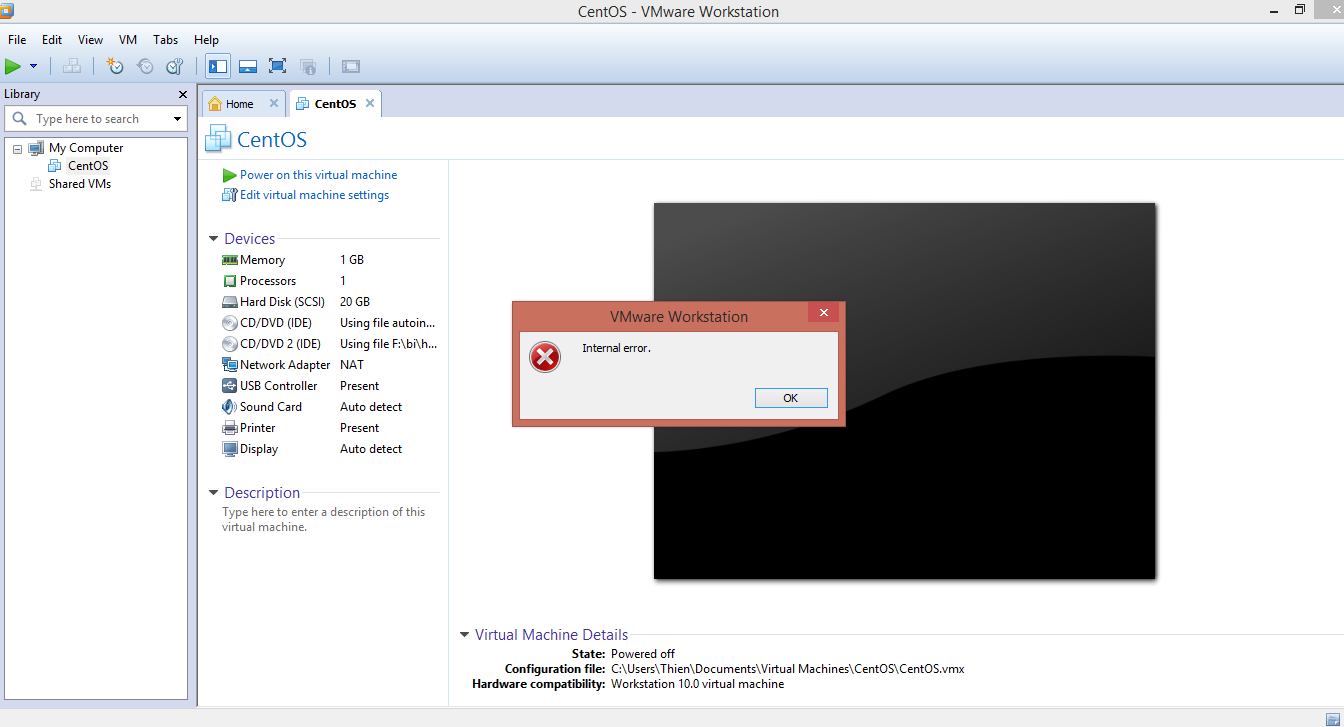Open the library search dropdown arrow
Image resolution: width=1344 pixels, height=727 pixels.
[x=178, y=119]
